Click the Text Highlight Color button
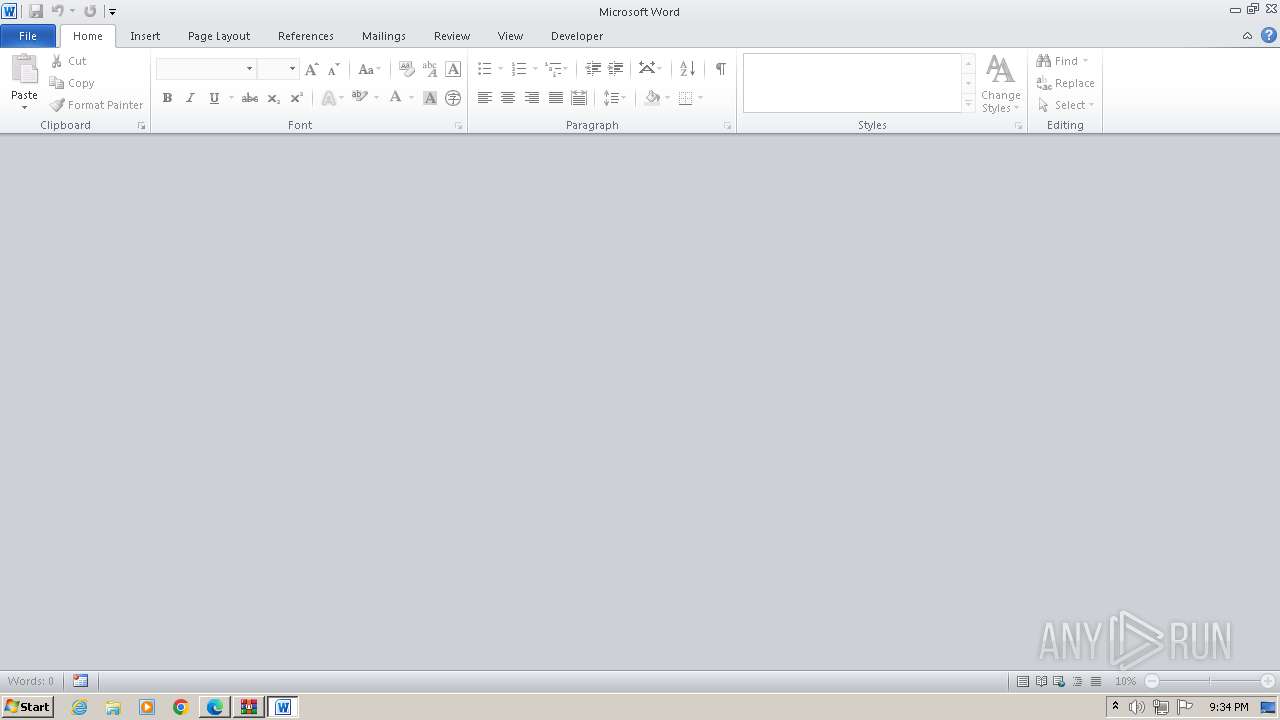Viewport: 1280px width, 720px height. [359, 98]
